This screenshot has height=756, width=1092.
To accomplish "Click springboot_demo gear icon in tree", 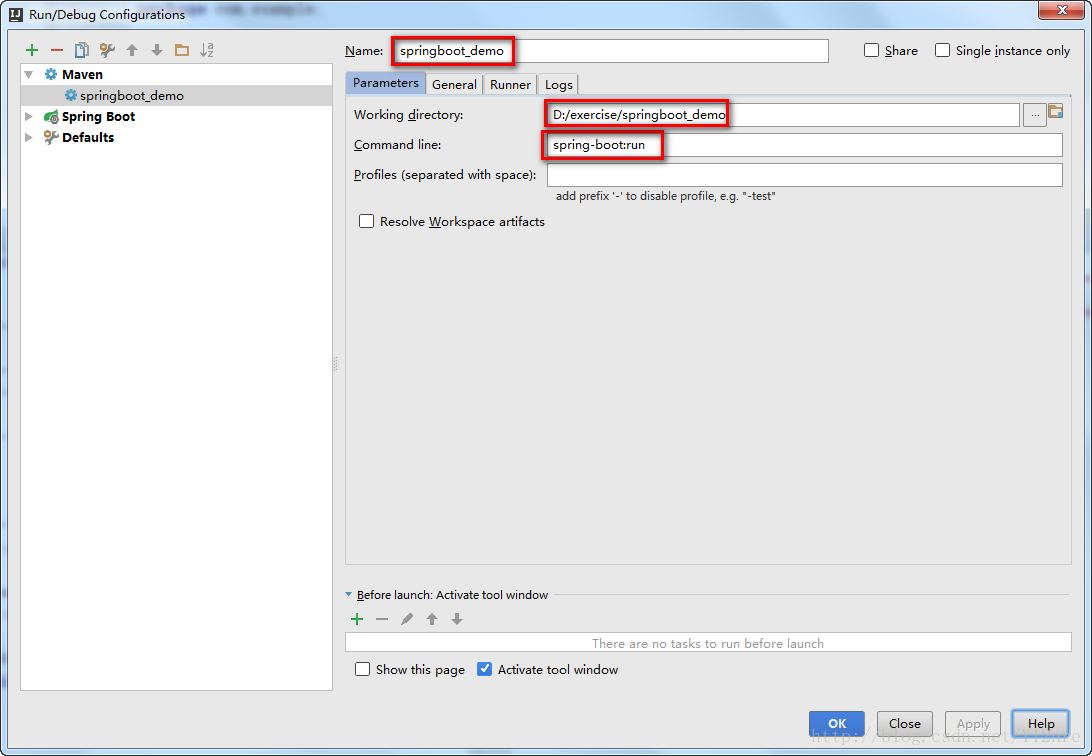I will pos(70,95).
